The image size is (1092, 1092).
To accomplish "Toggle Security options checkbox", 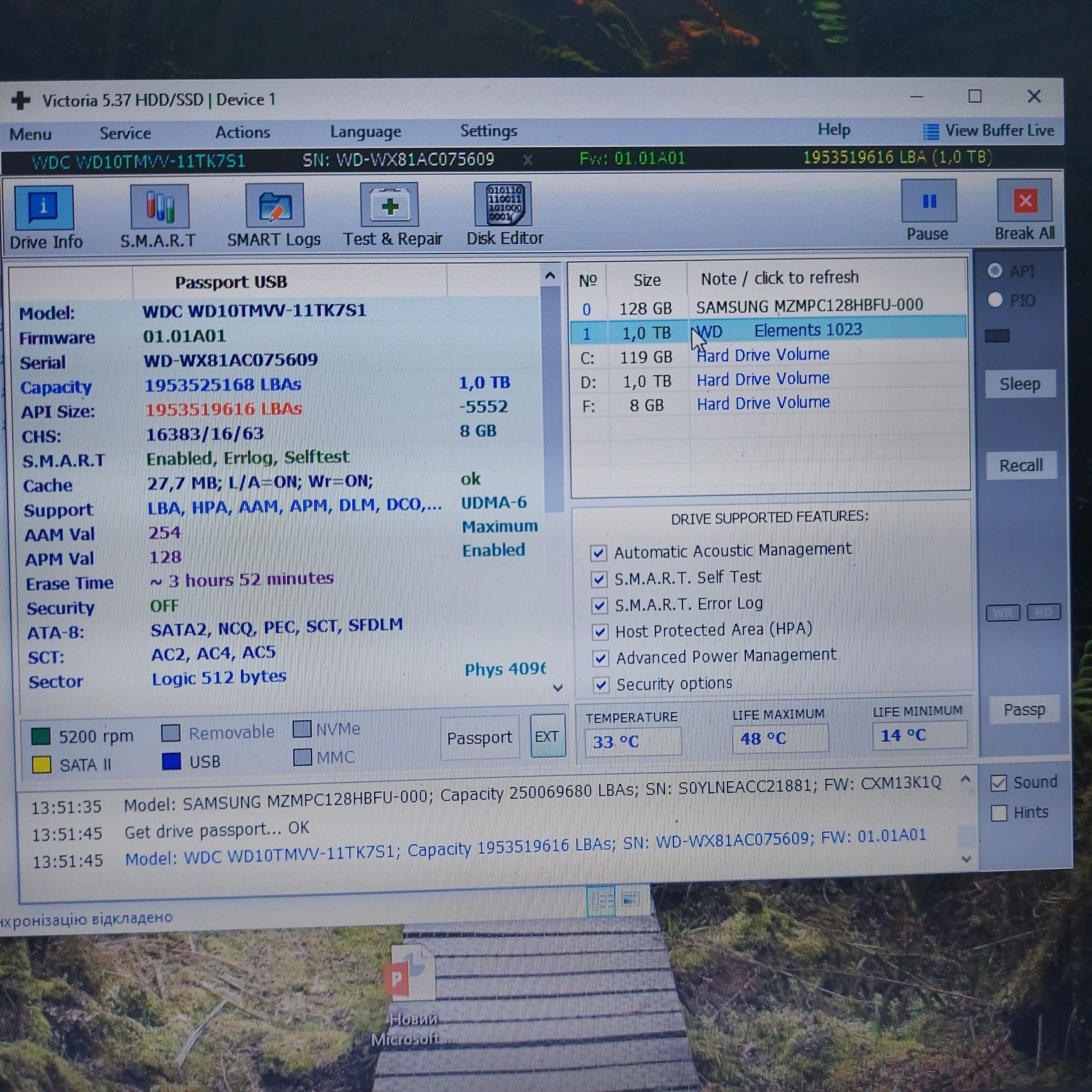I will pos(601,684).
